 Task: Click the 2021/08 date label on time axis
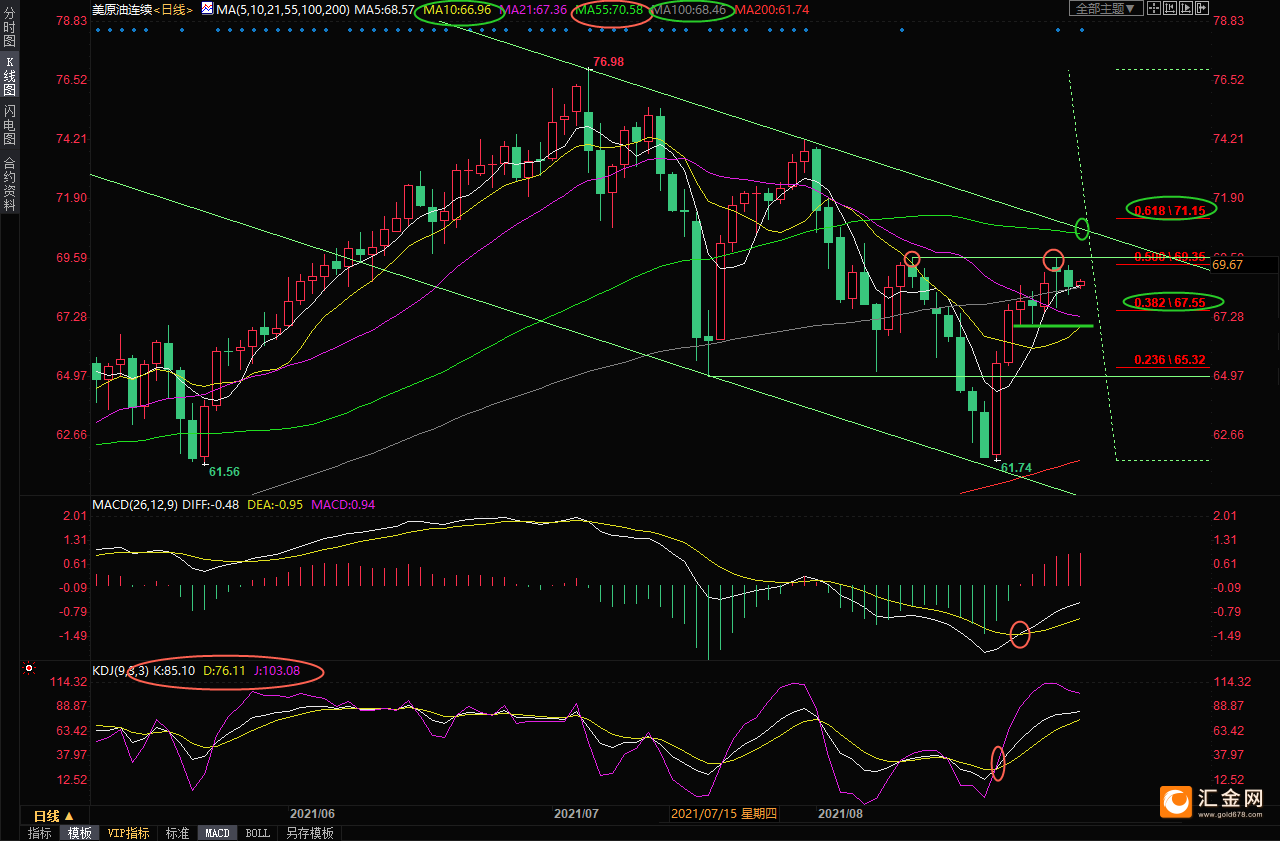[840, 814]
